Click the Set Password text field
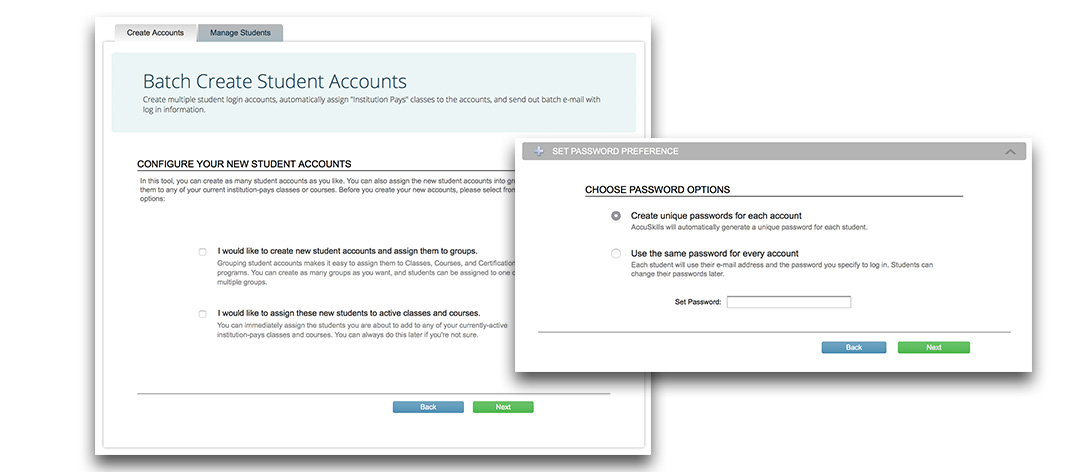Screen dimensions: 1092x472 788,301
